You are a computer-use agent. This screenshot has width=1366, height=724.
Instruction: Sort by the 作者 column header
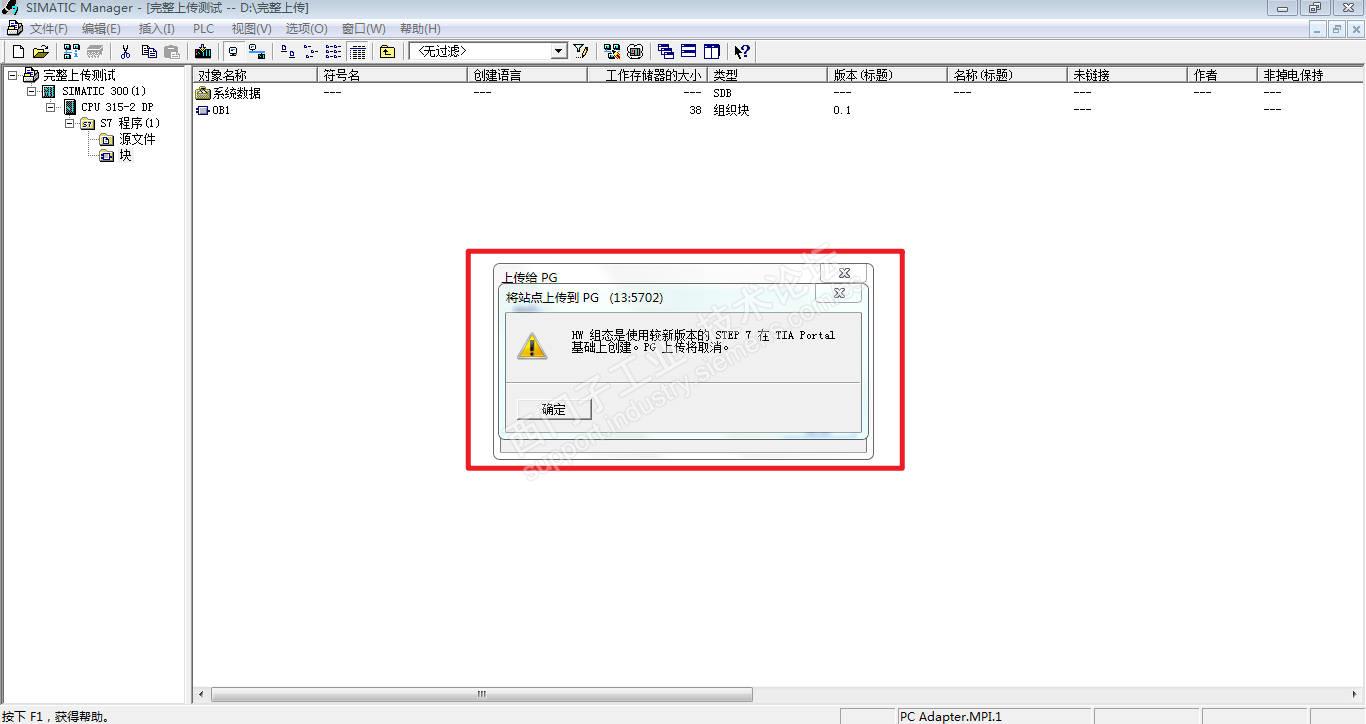point(1223,75)
